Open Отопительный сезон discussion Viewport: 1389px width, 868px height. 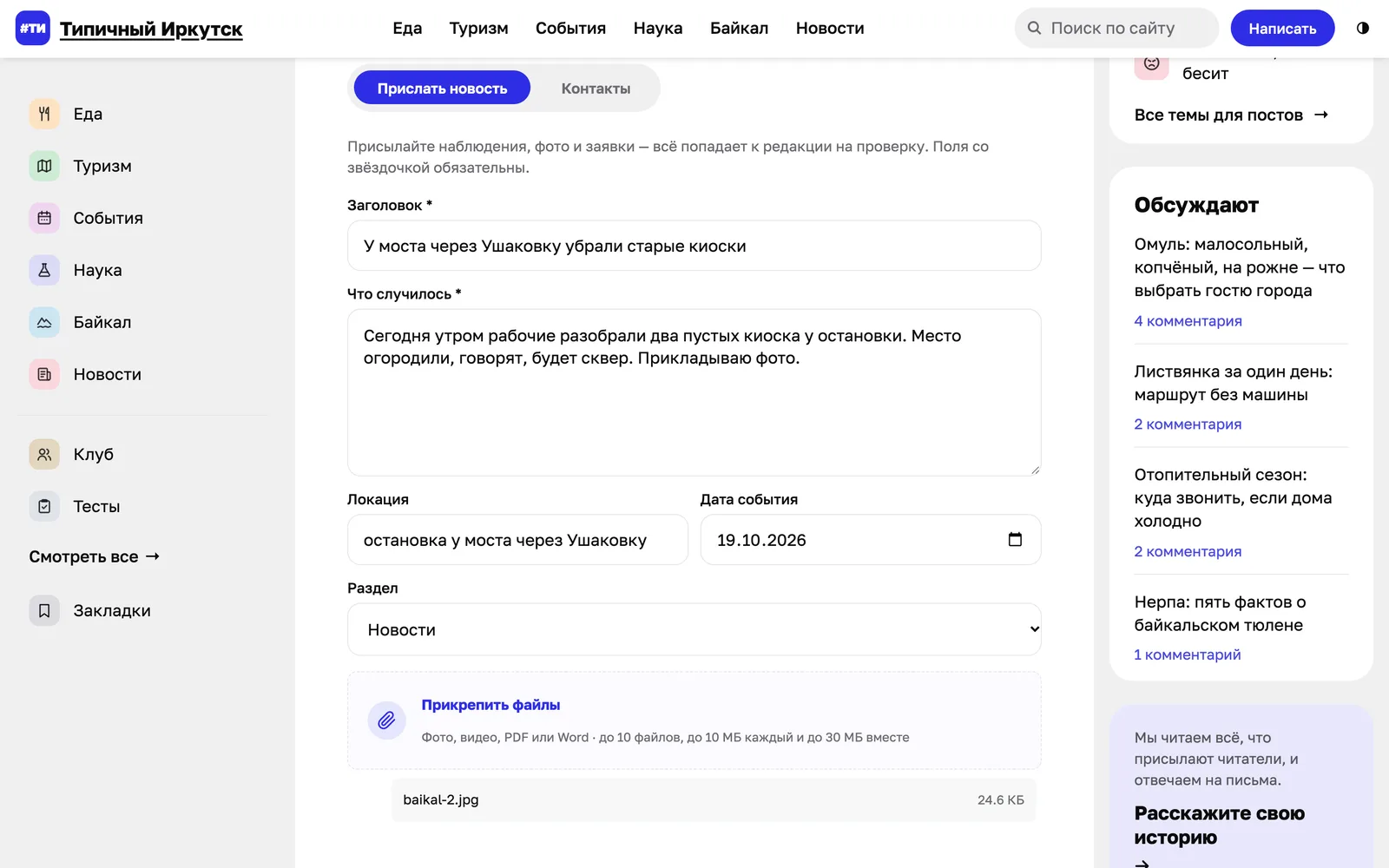1233,498
